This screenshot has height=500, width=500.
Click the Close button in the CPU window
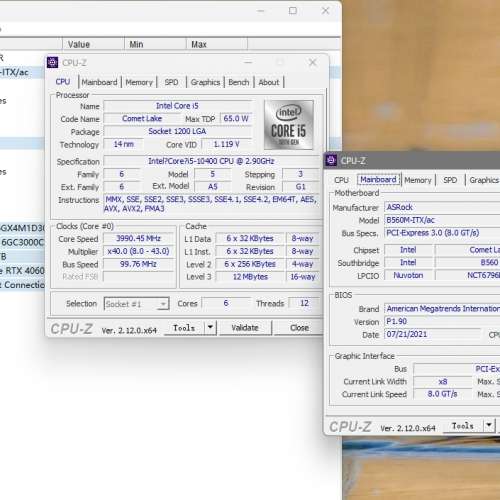coord(299,328)
